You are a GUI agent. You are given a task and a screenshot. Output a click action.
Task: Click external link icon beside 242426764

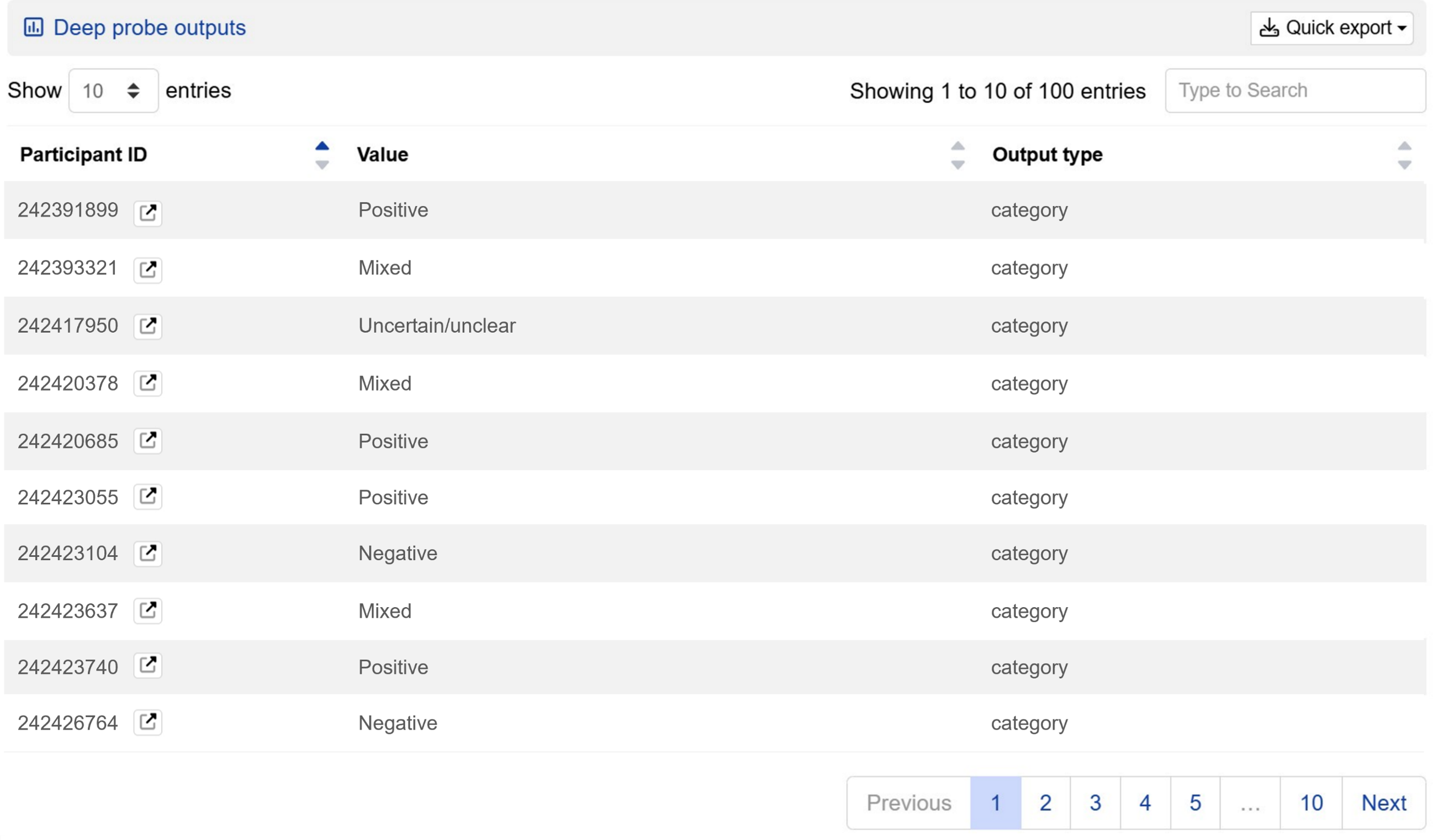(148, 722)
